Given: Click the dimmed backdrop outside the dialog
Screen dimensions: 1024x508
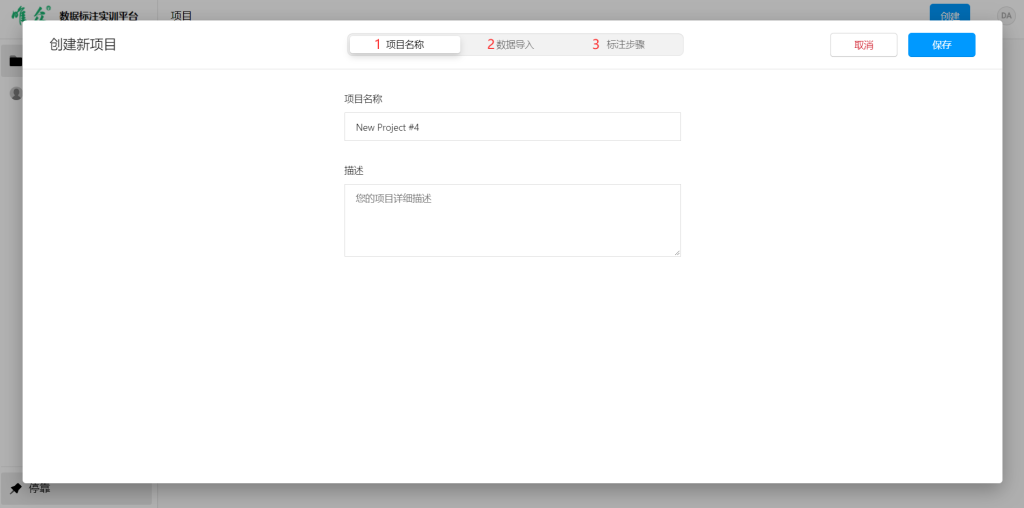Looking at the screenshot, I should 600,497.
